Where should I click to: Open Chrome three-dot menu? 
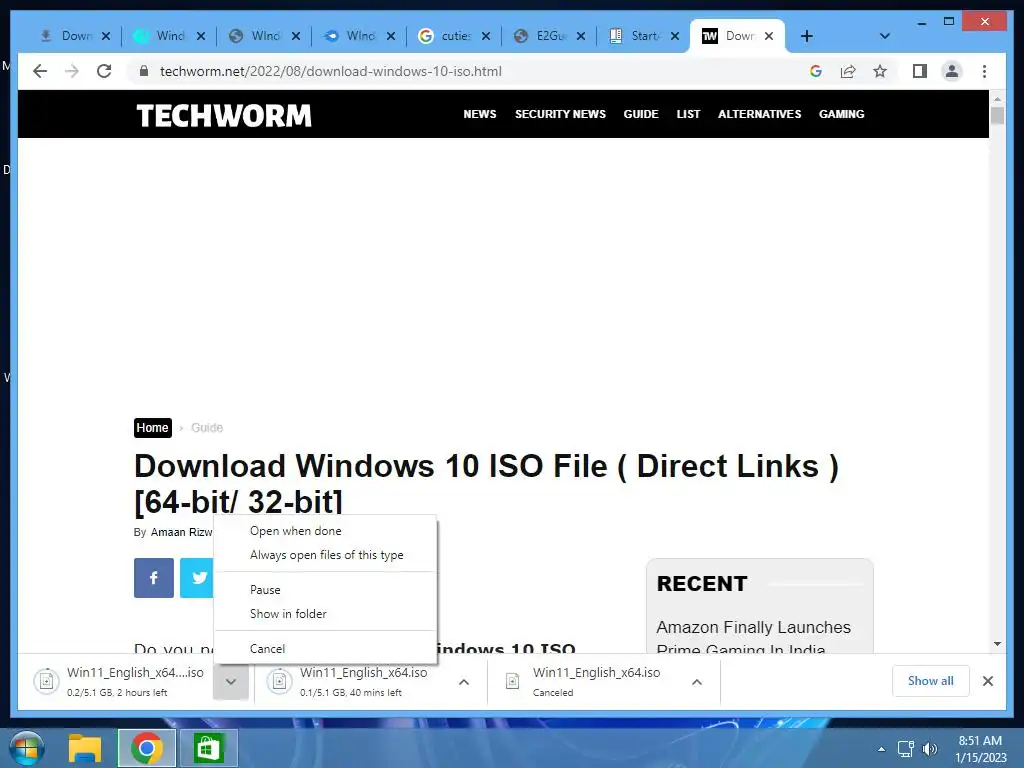pyautogui.click(x=984, y=71)
